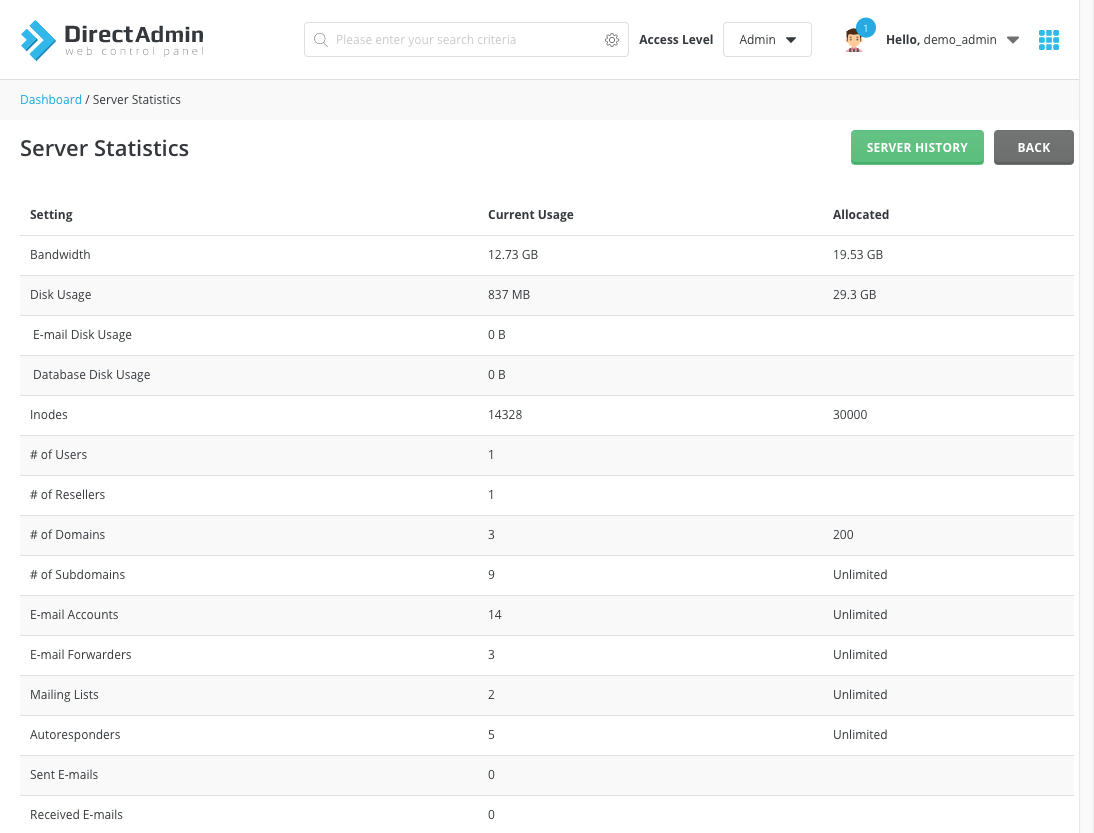Click the SERVER HISTORY button

coord(917,147)
